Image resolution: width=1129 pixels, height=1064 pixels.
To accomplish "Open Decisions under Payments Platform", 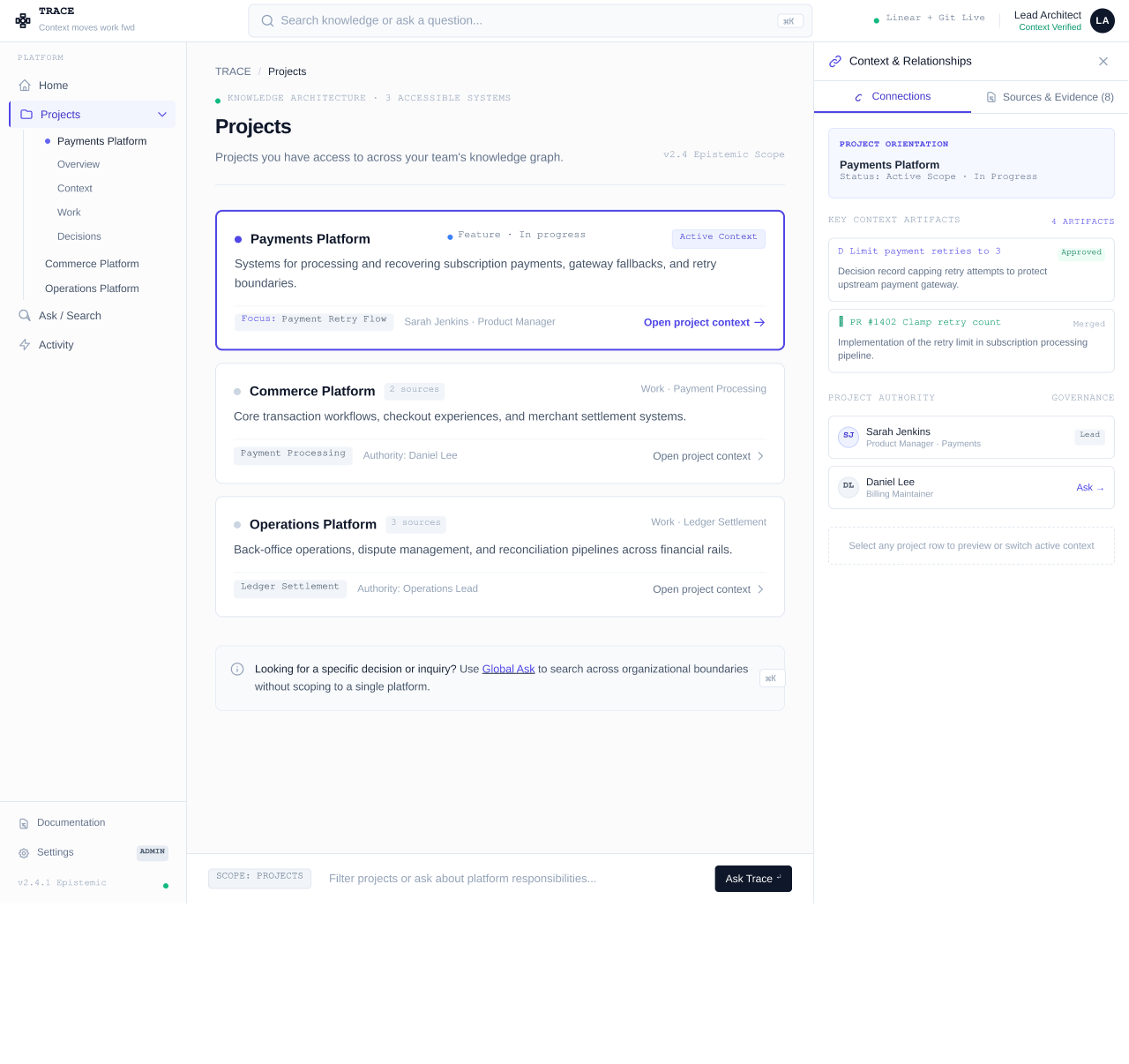I will click(x=79, y=236).
